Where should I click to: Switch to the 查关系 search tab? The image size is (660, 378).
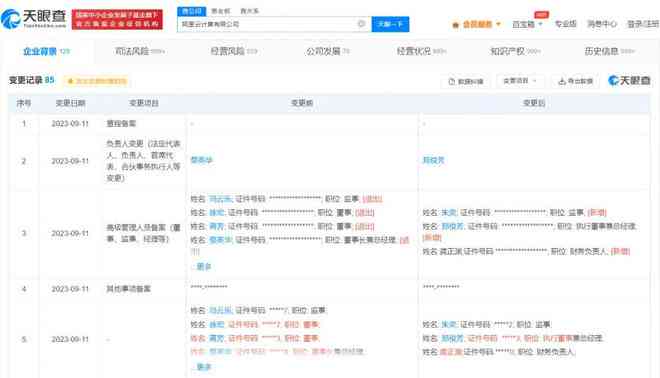pos(249,11)
